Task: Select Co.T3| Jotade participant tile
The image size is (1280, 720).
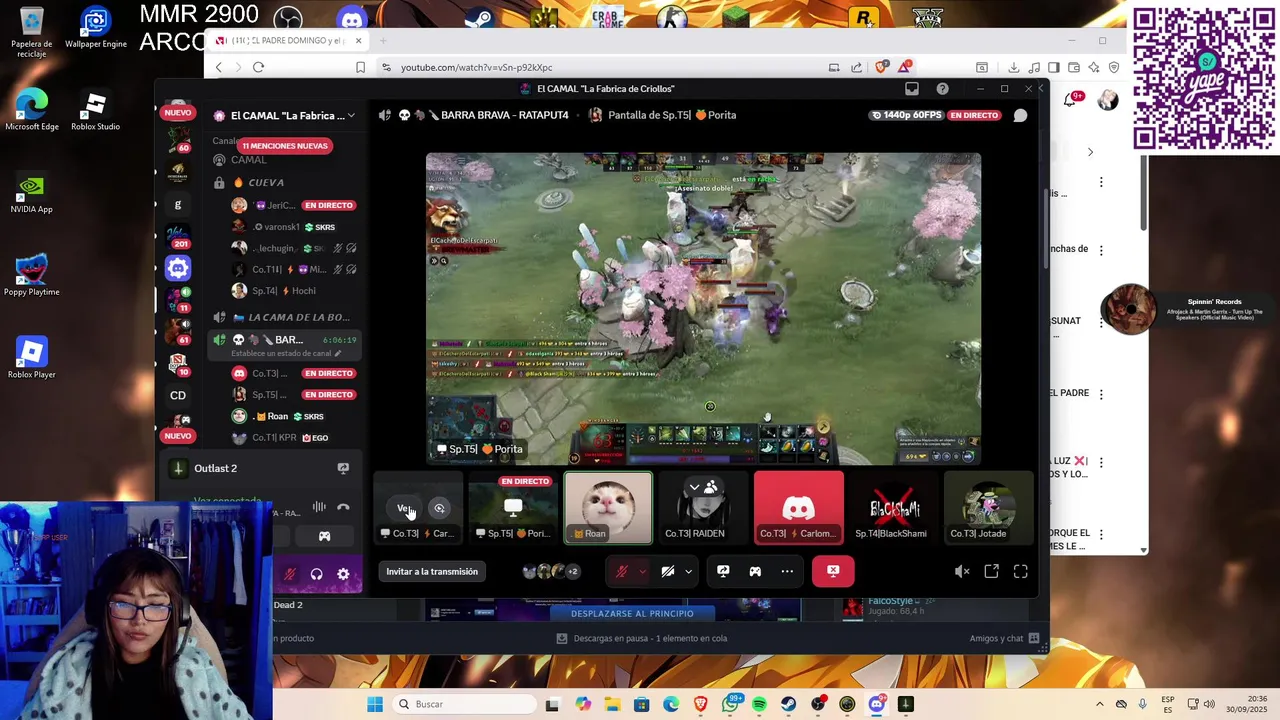Action: click(988, 508)
